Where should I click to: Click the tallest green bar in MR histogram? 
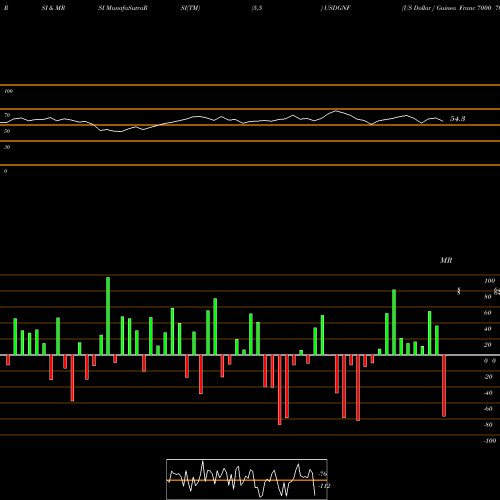(x=108, y=316)
